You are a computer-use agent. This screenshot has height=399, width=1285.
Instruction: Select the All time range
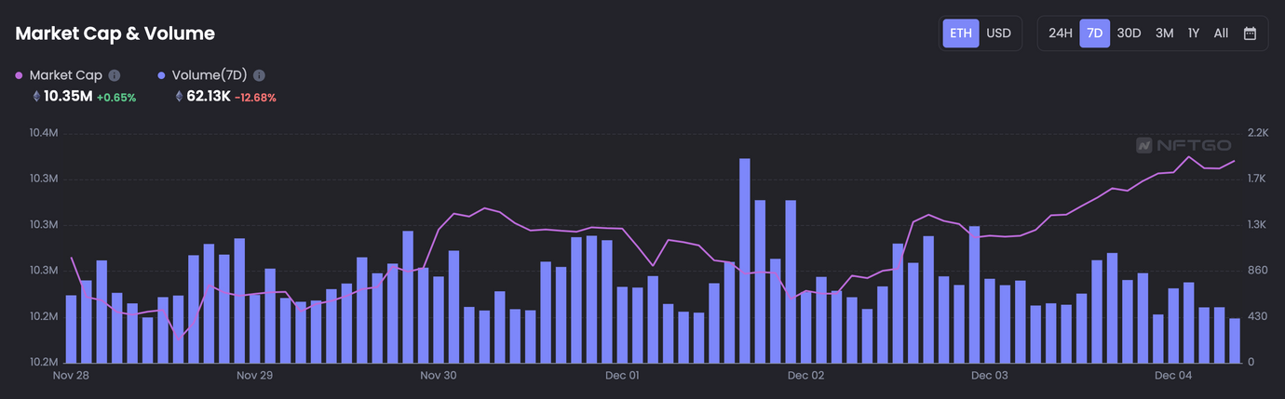(x=1221, y=33)
